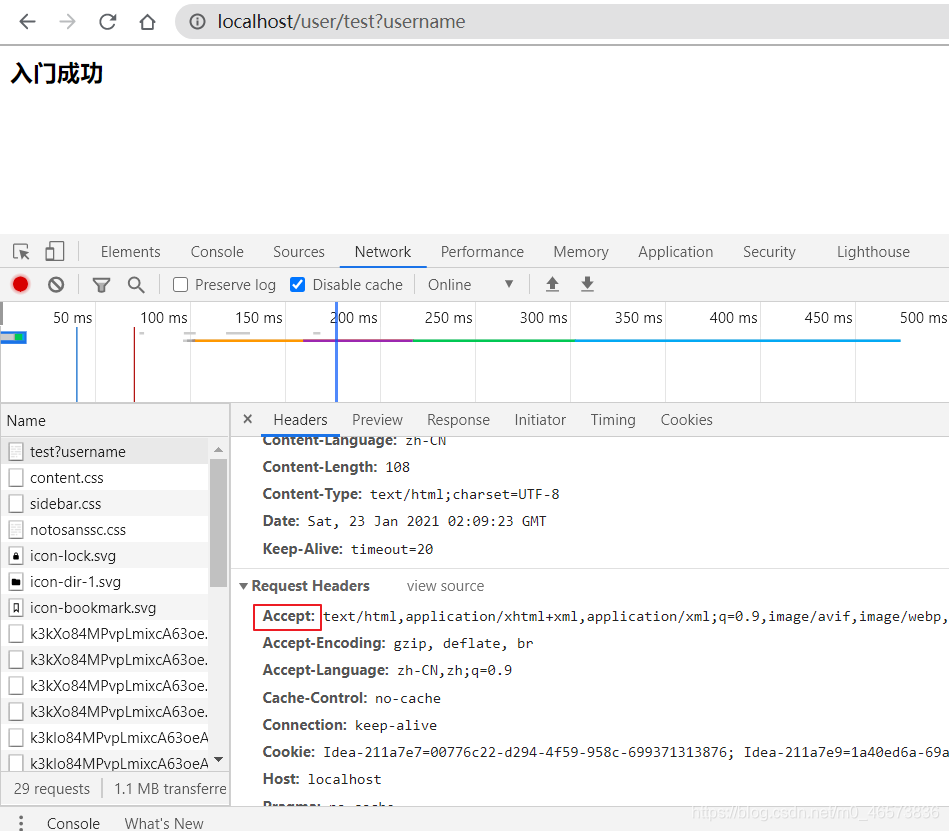Screen dimensions: 949x831
Task: Select the Network tab
Action: pos(383,252)
